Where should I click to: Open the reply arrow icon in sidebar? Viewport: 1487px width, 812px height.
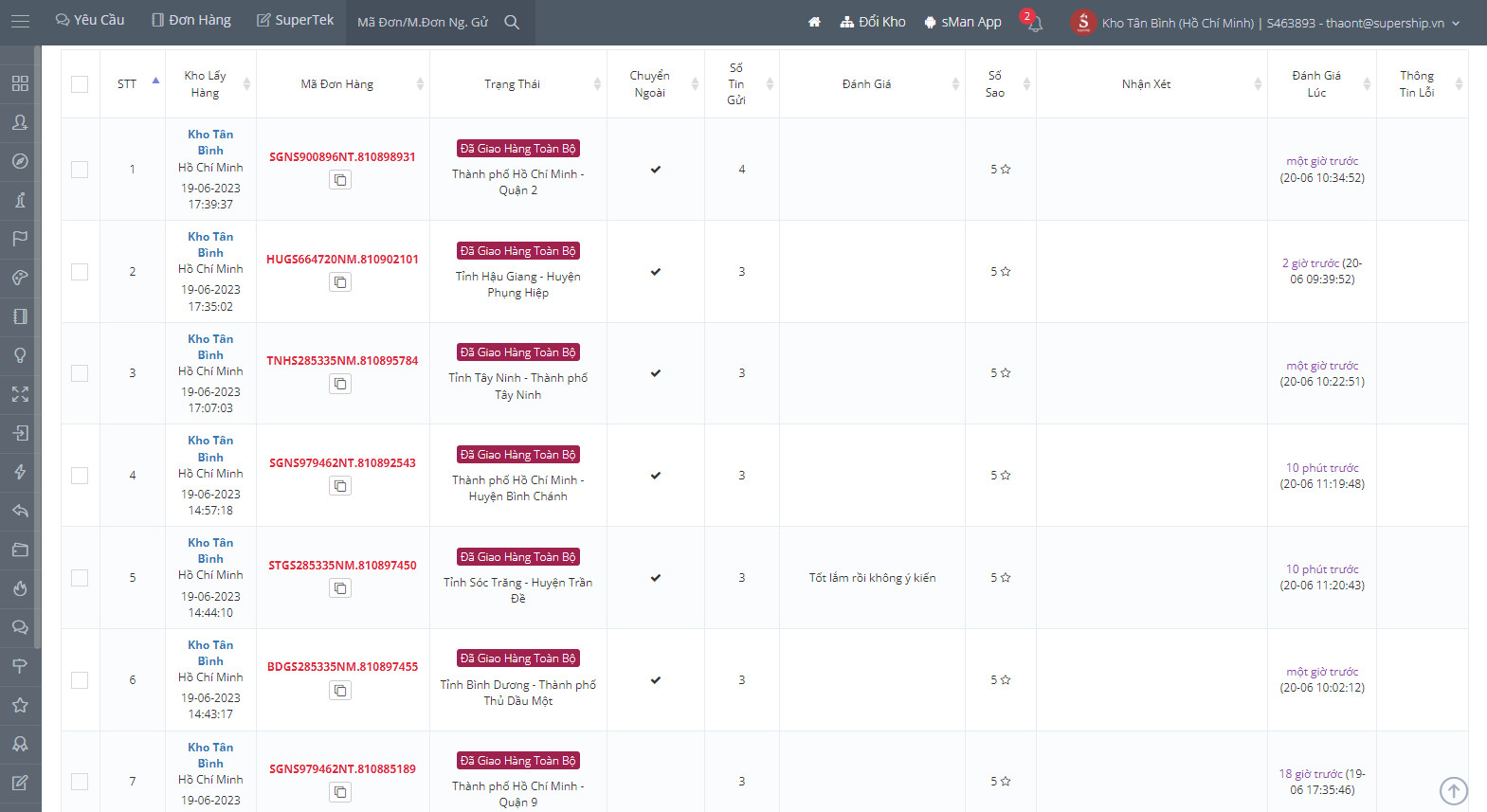(20, 511)
